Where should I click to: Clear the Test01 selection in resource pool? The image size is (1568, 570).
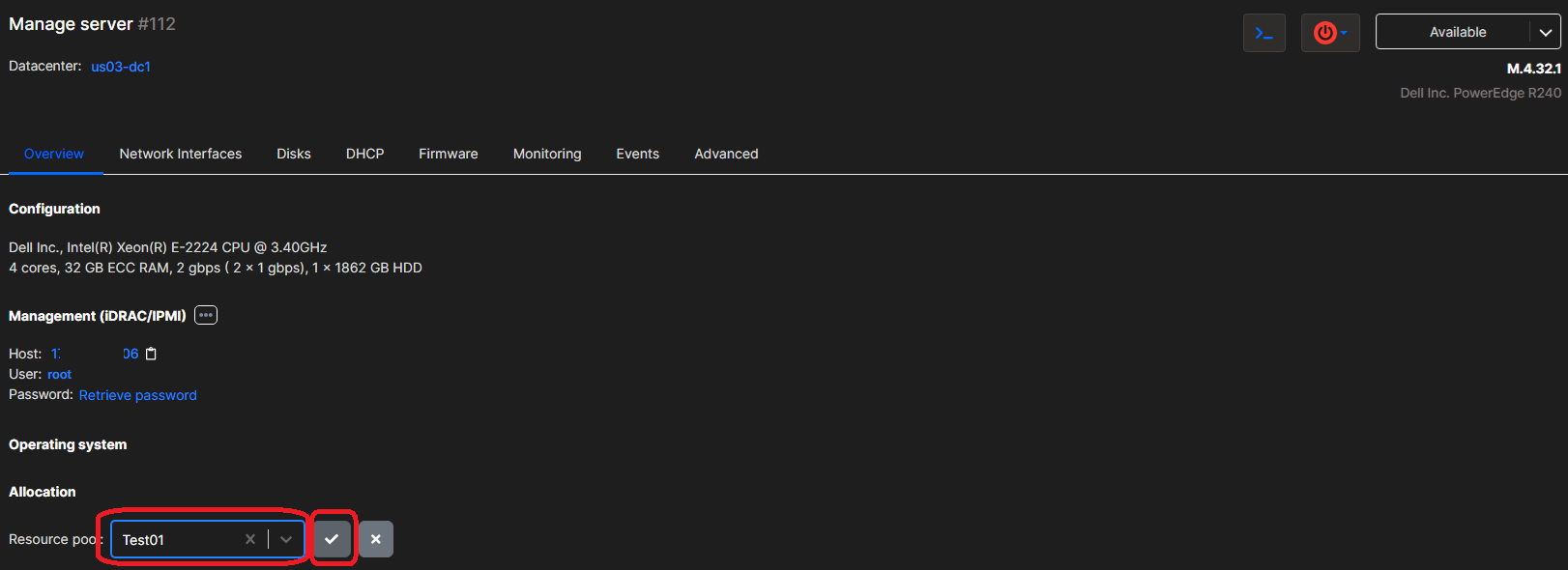250,539
